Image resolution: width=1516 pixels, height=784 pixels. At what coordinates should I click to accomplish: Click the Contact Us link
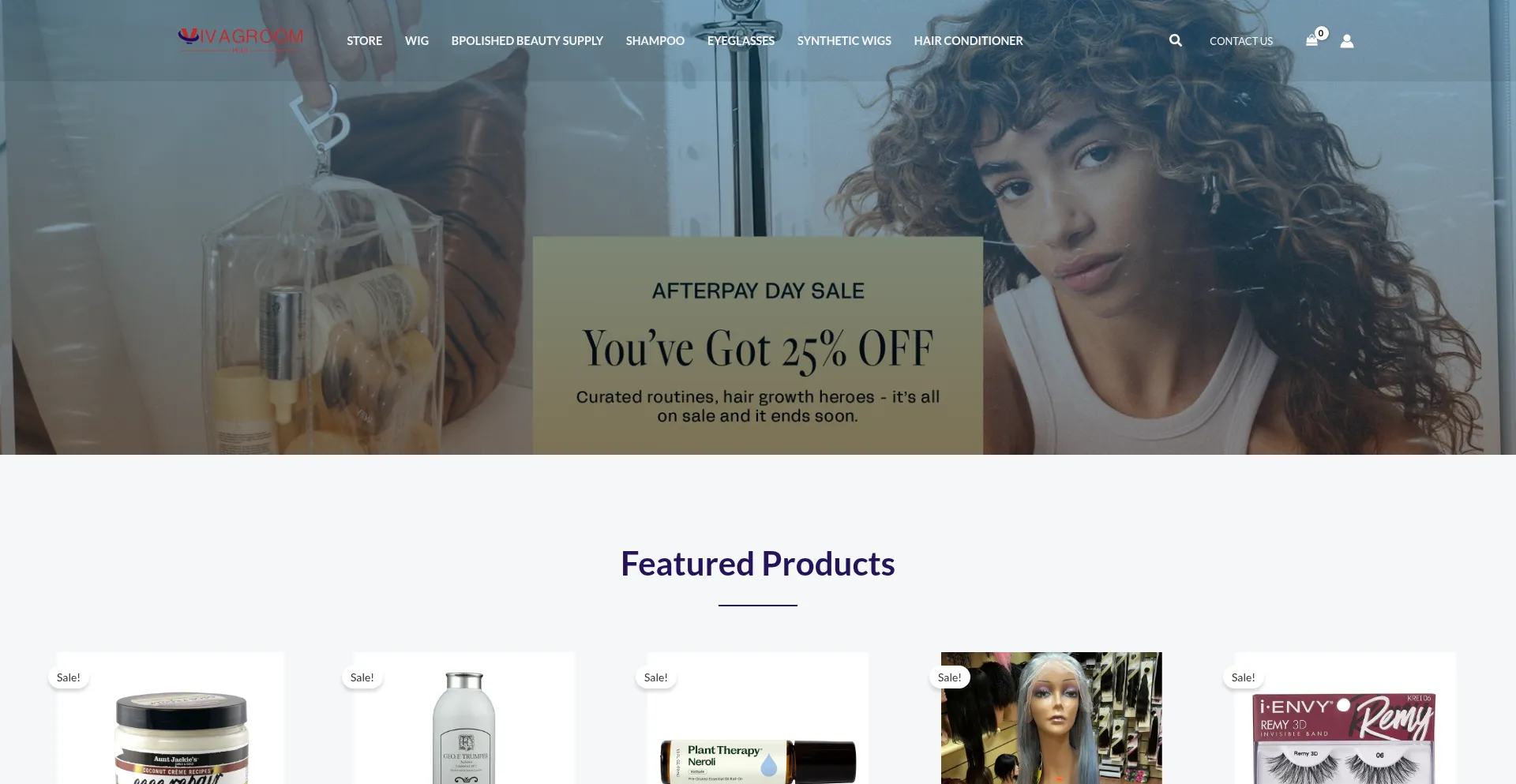click(1241, 41)
